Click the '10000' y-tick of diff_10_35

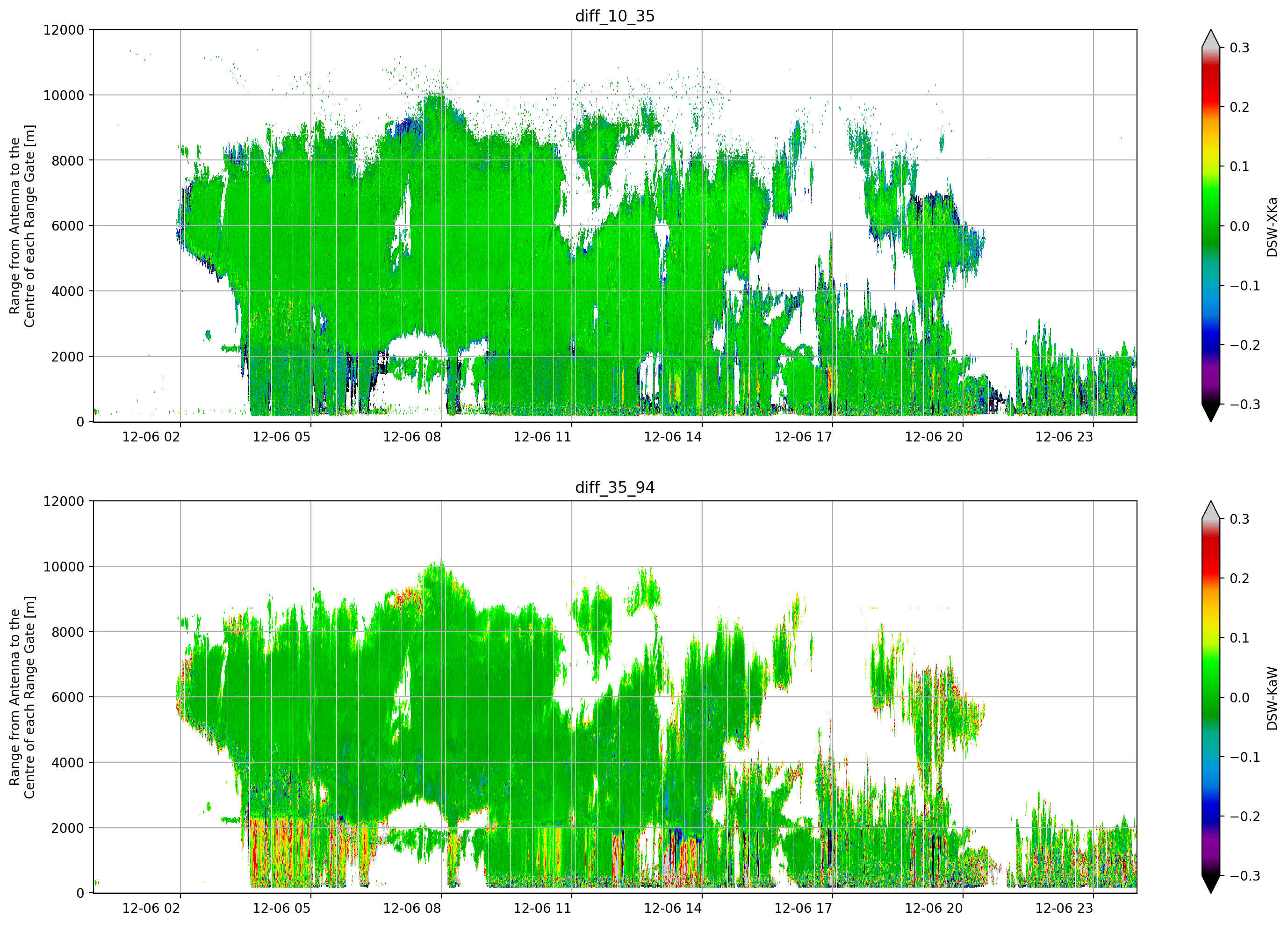tap(64, 95)
